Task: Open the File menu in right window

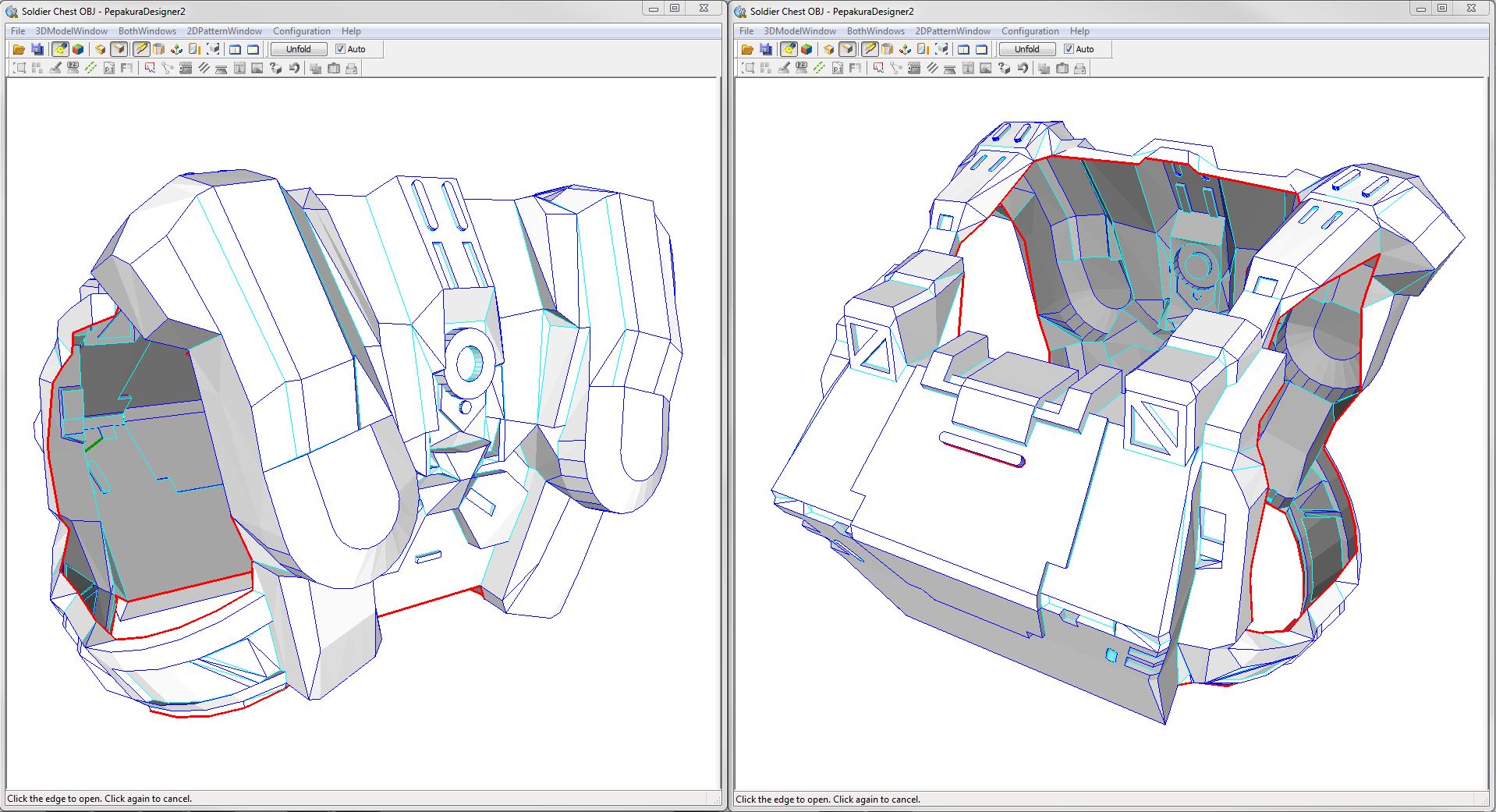Action: 746,31
